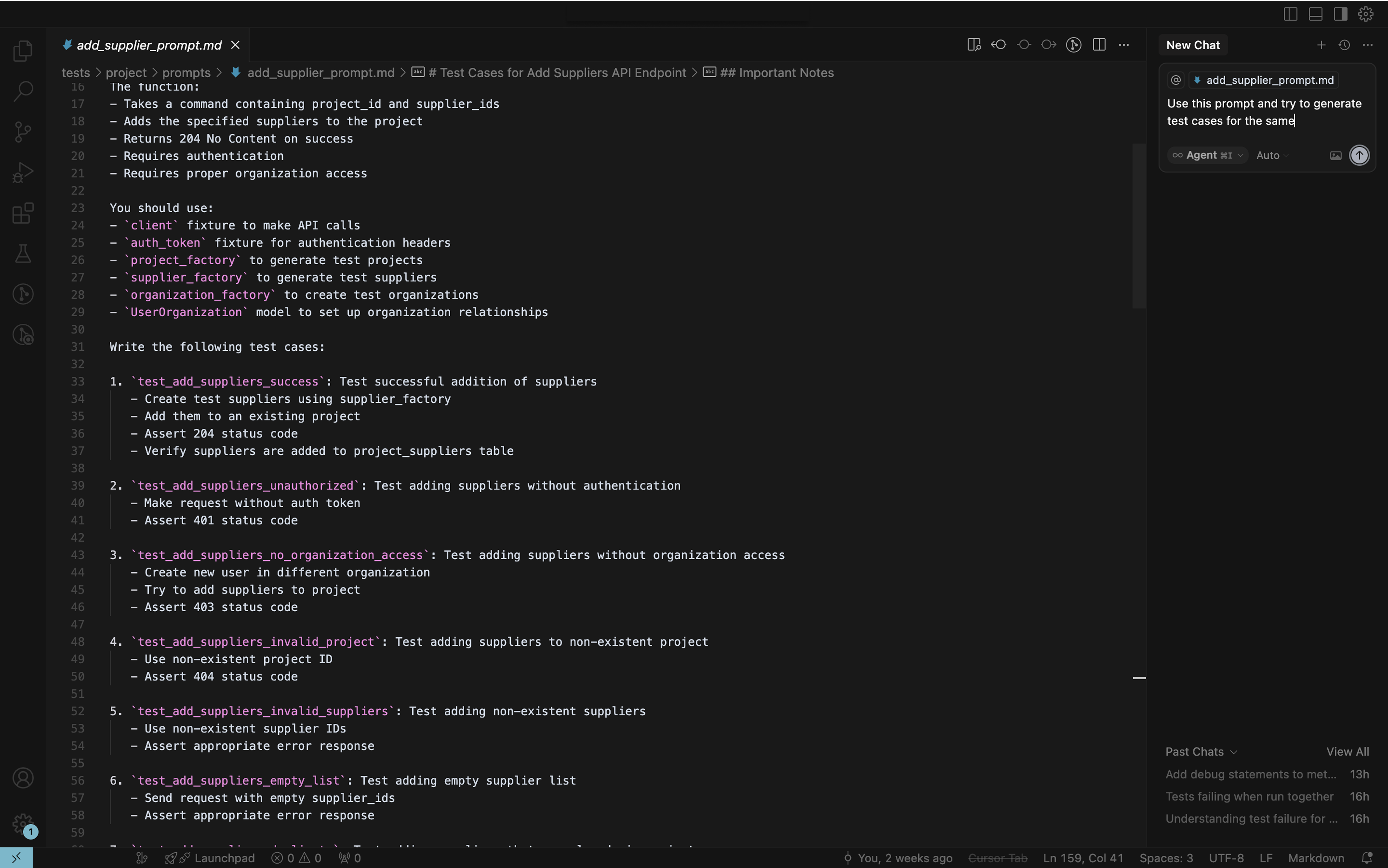The height and width of the screenshot is (868, 1388).
Task: Select the add_supplier_prompt.md editor tab
Action: coord(149,45)
